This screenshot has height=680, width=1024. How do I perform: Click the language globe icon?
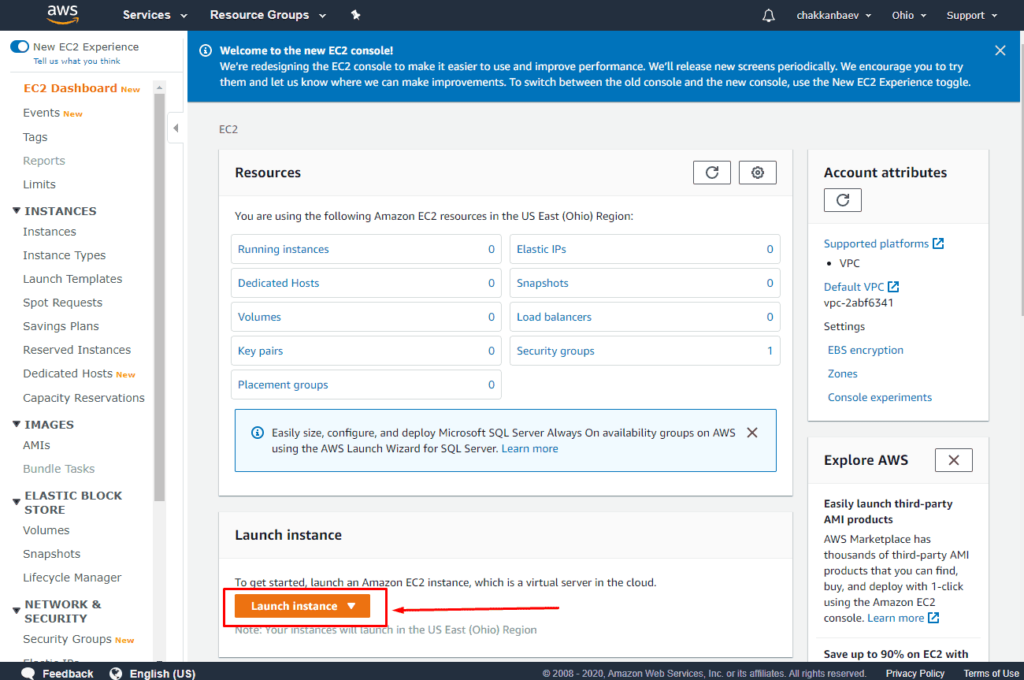coord(116,673)
